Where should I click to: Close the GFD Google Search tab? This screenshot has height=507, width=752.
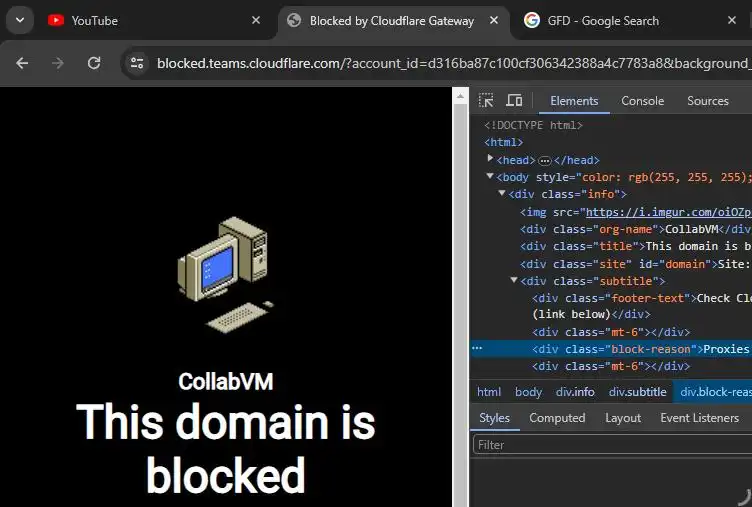coord(731,20)
